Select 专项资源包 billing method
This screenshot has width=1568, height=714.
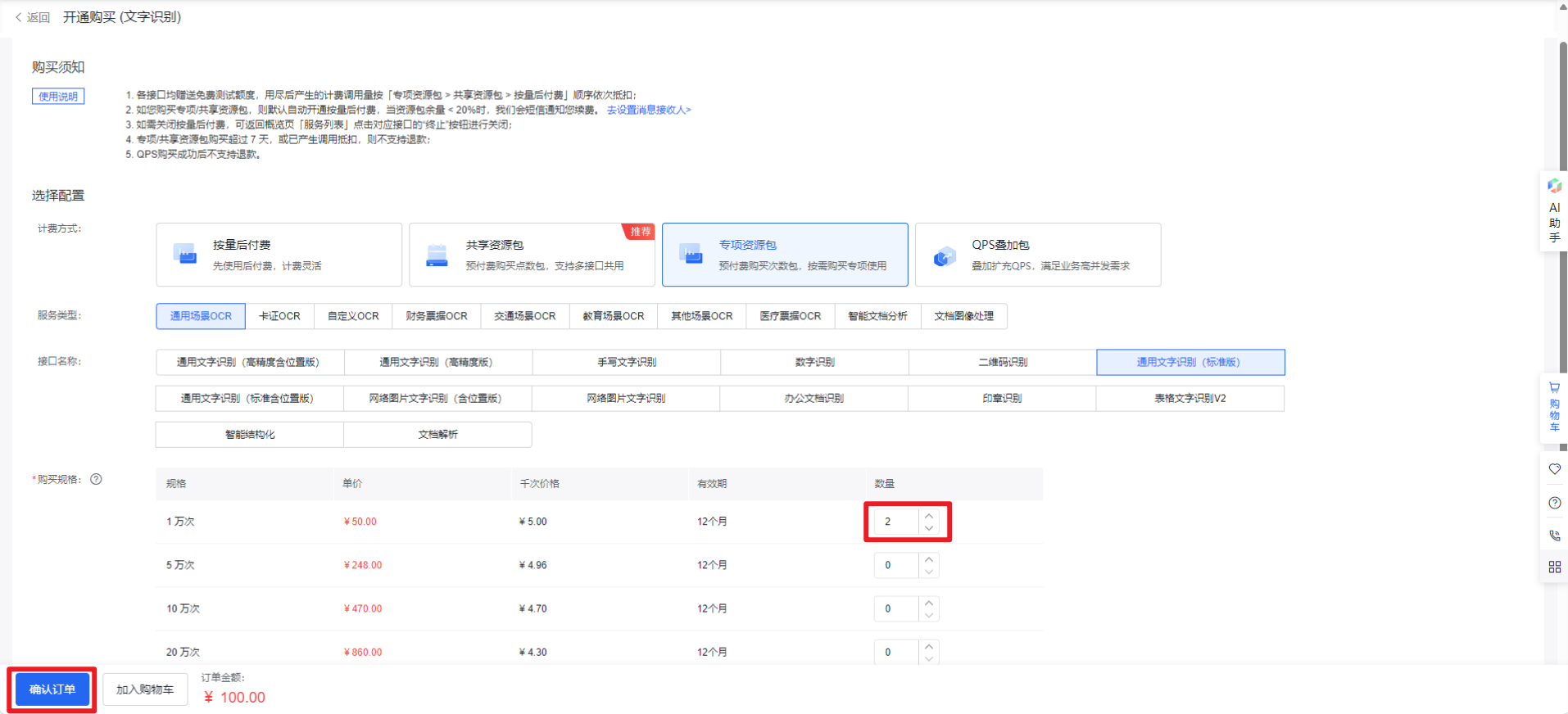(785, 255)
